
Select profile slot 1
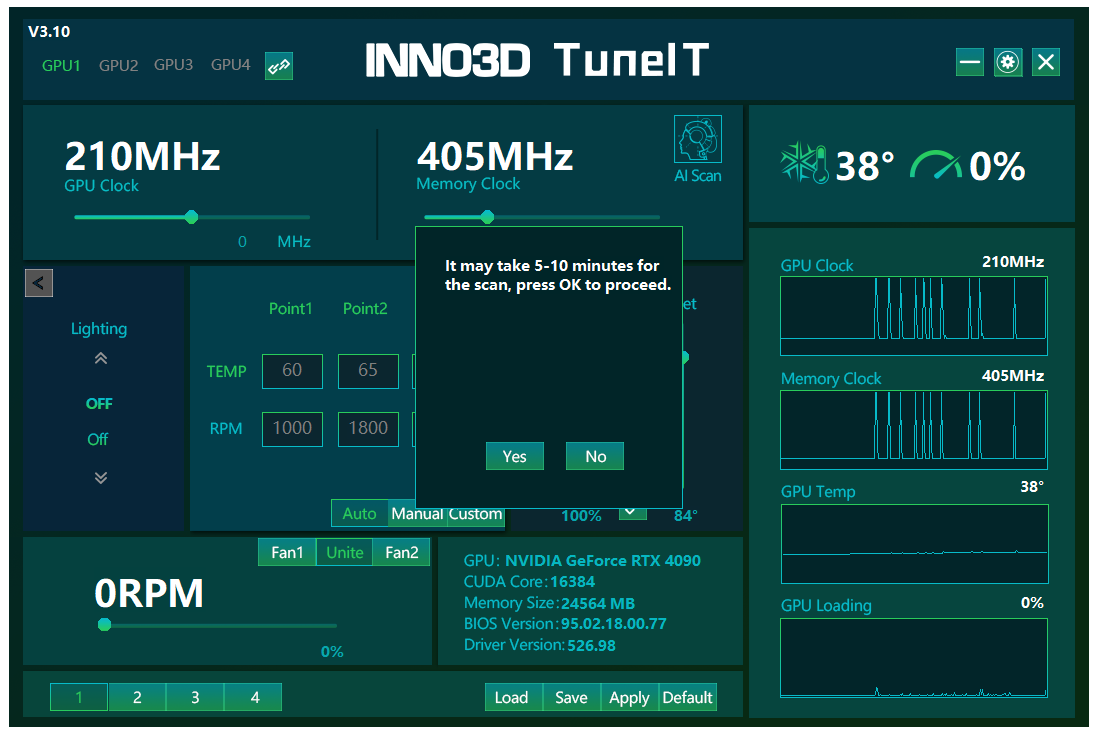79,697
